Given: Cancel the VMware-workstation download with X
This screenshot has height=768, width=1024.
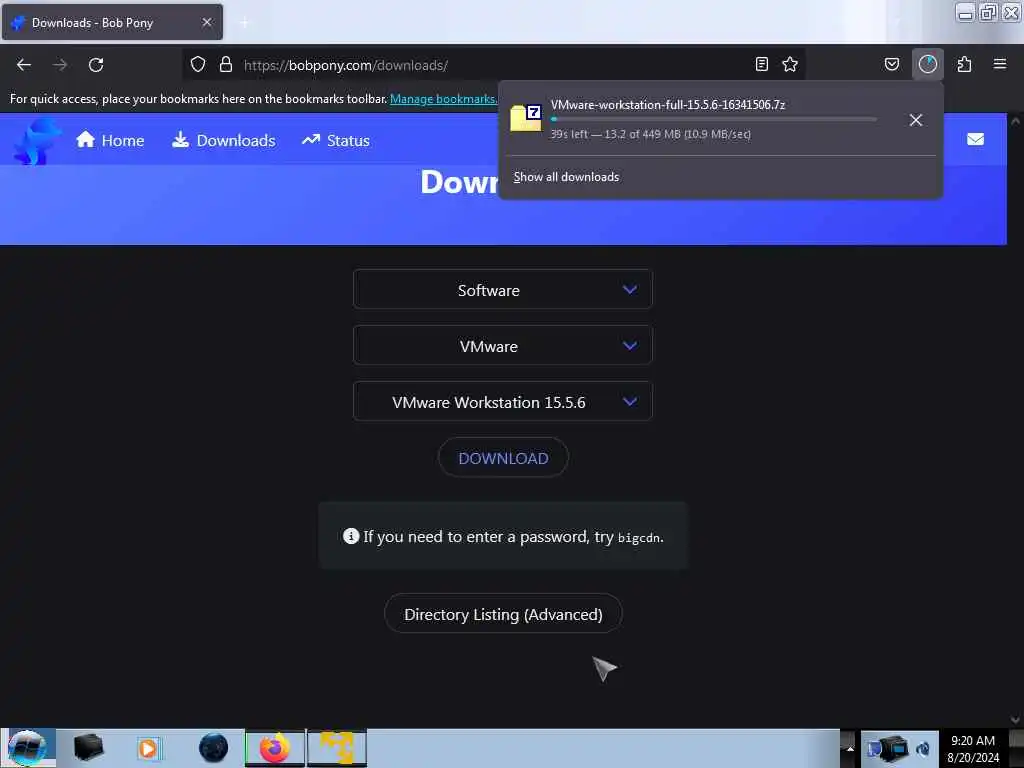Looking at the screenshot, I should pyautogui.click(x=916, y=120).
